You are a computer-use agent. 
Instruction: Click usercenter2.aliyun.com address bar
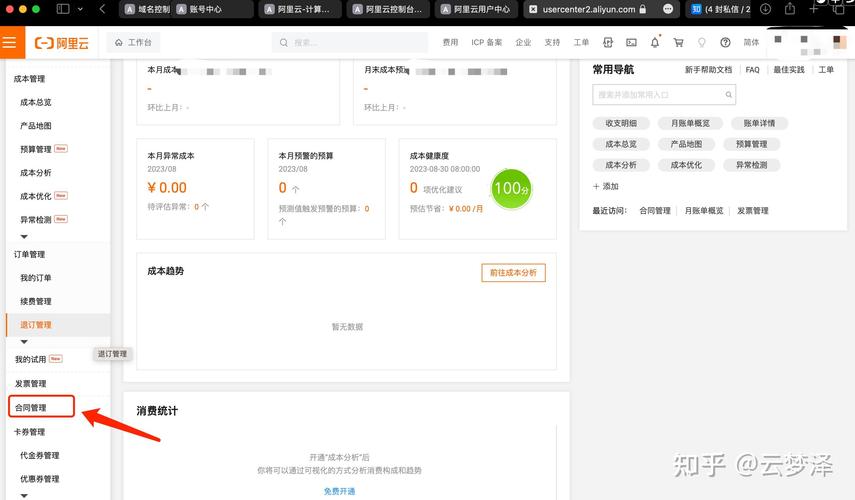tap(588, 9)
